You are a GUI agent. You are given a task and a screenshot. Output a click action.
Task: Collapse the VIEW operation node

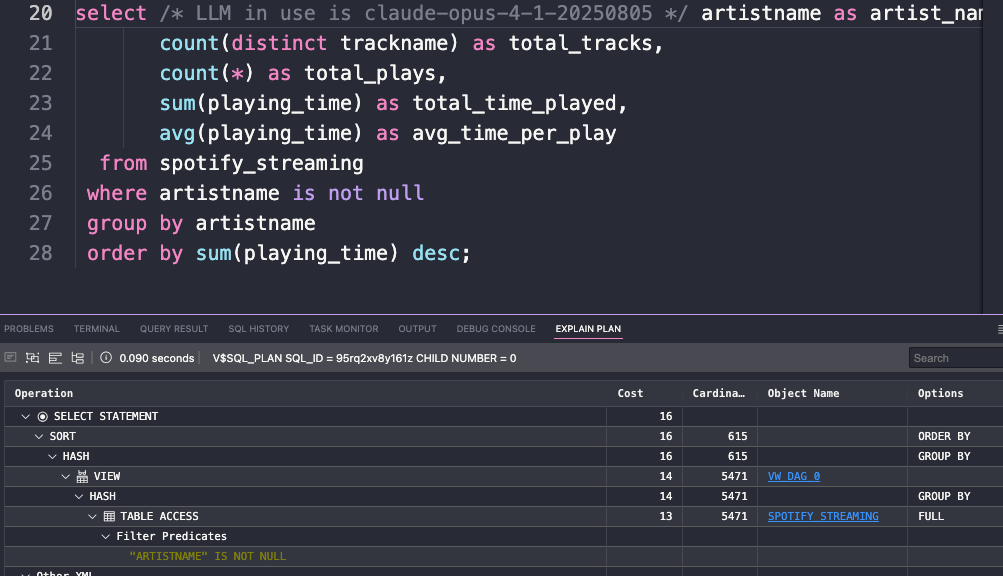[x=66, y=477]
